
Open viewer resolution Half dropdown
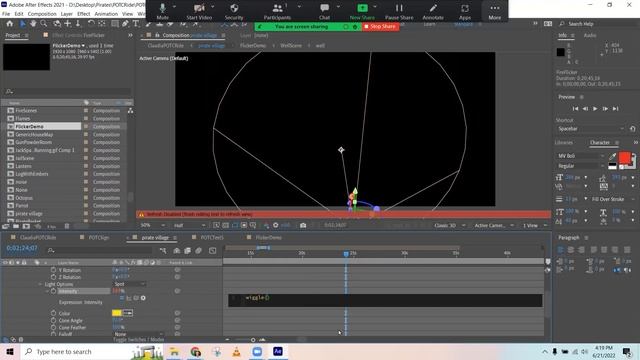[x=189, y=225]
